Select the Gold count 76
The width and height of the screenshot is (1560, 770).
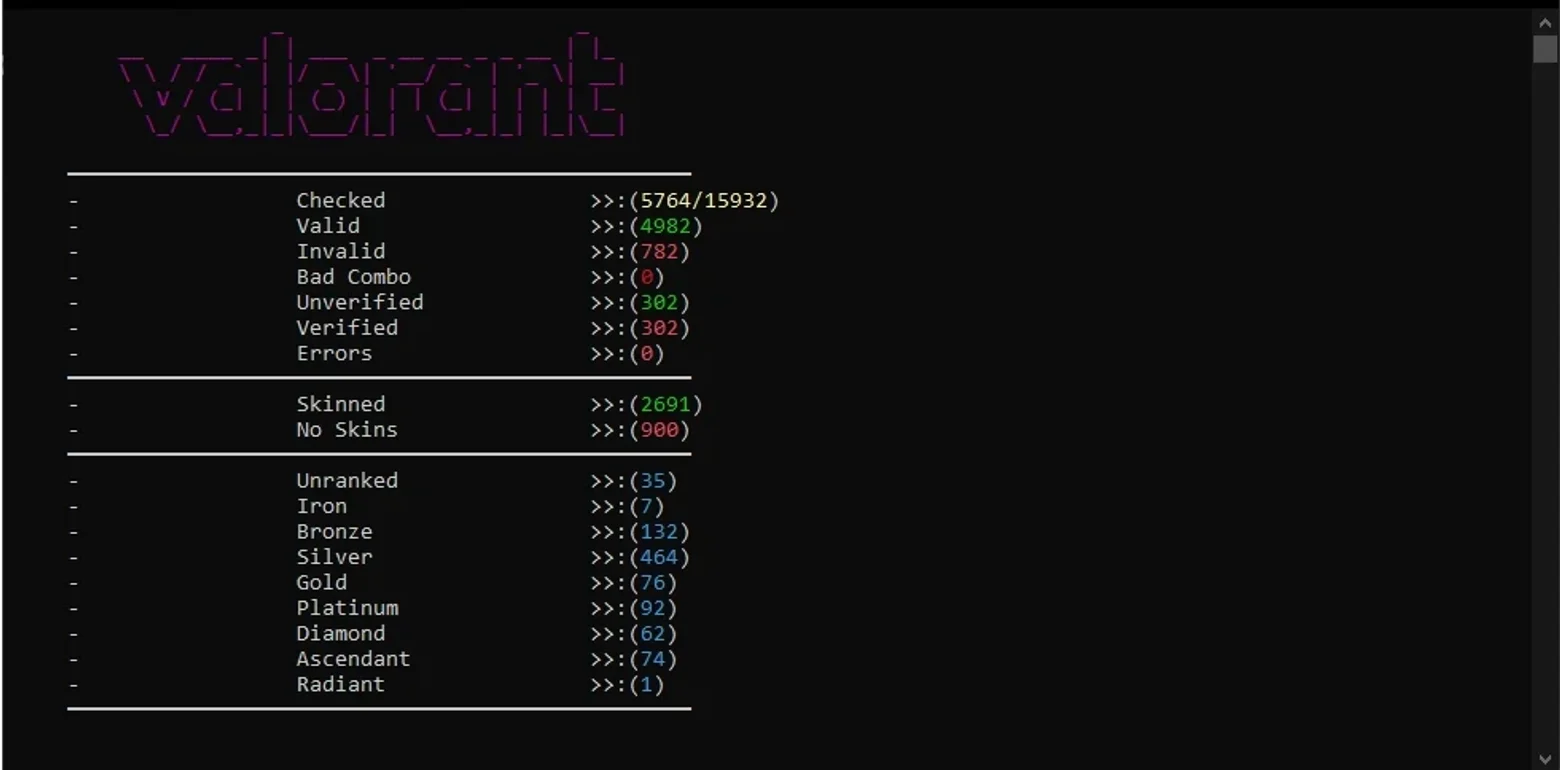click(x=653, y=583)
